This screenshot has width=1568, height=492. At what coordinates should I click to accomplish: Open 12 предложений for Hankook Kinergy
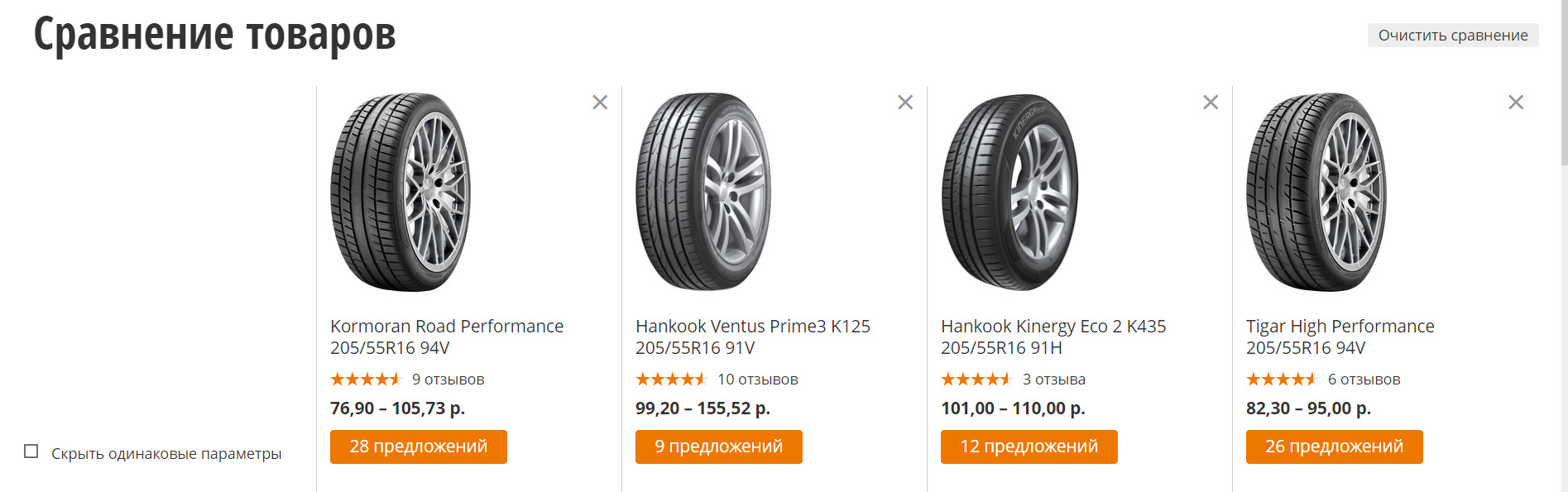[x=1029, y=447]
